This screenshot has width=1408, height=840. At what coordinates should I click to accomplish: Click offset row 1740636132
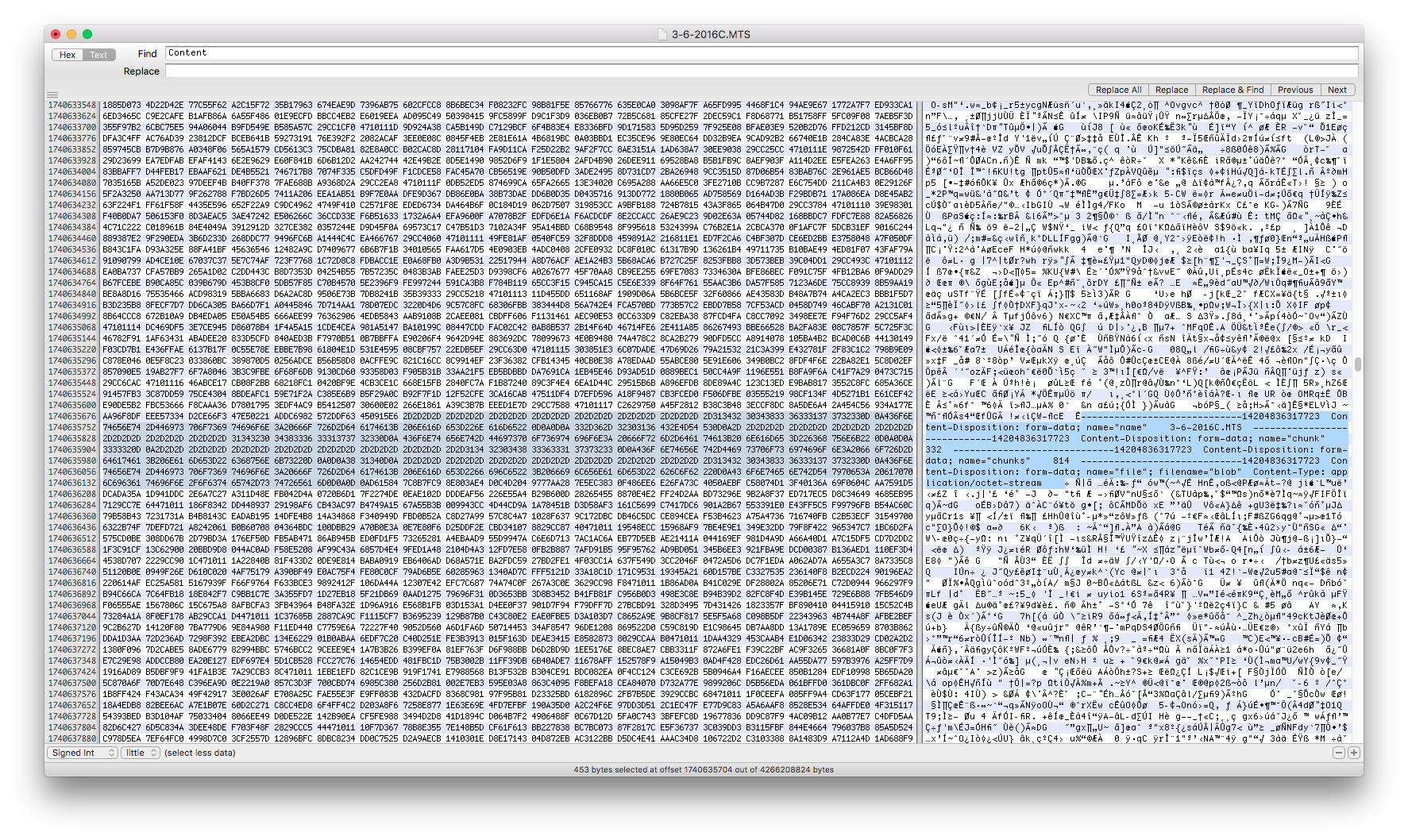point(71,483)
